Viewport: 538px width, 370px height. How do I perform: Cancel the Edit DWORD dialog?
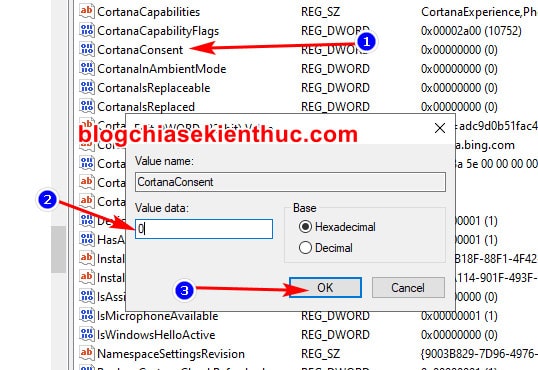[408, 288]
